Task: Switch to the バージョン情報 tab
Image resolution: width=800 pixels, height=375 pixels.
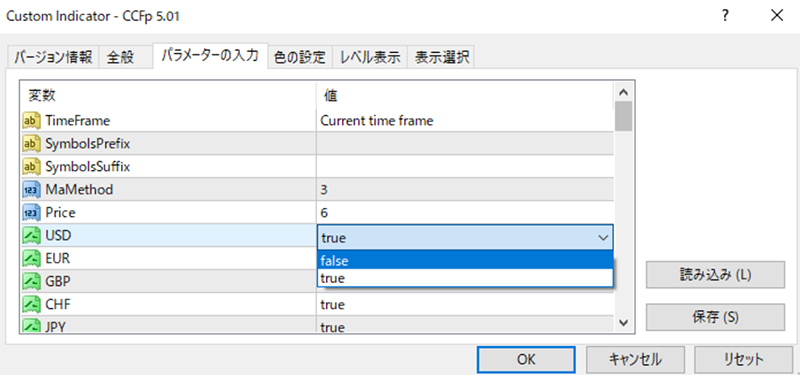Action: pos(53,57)
